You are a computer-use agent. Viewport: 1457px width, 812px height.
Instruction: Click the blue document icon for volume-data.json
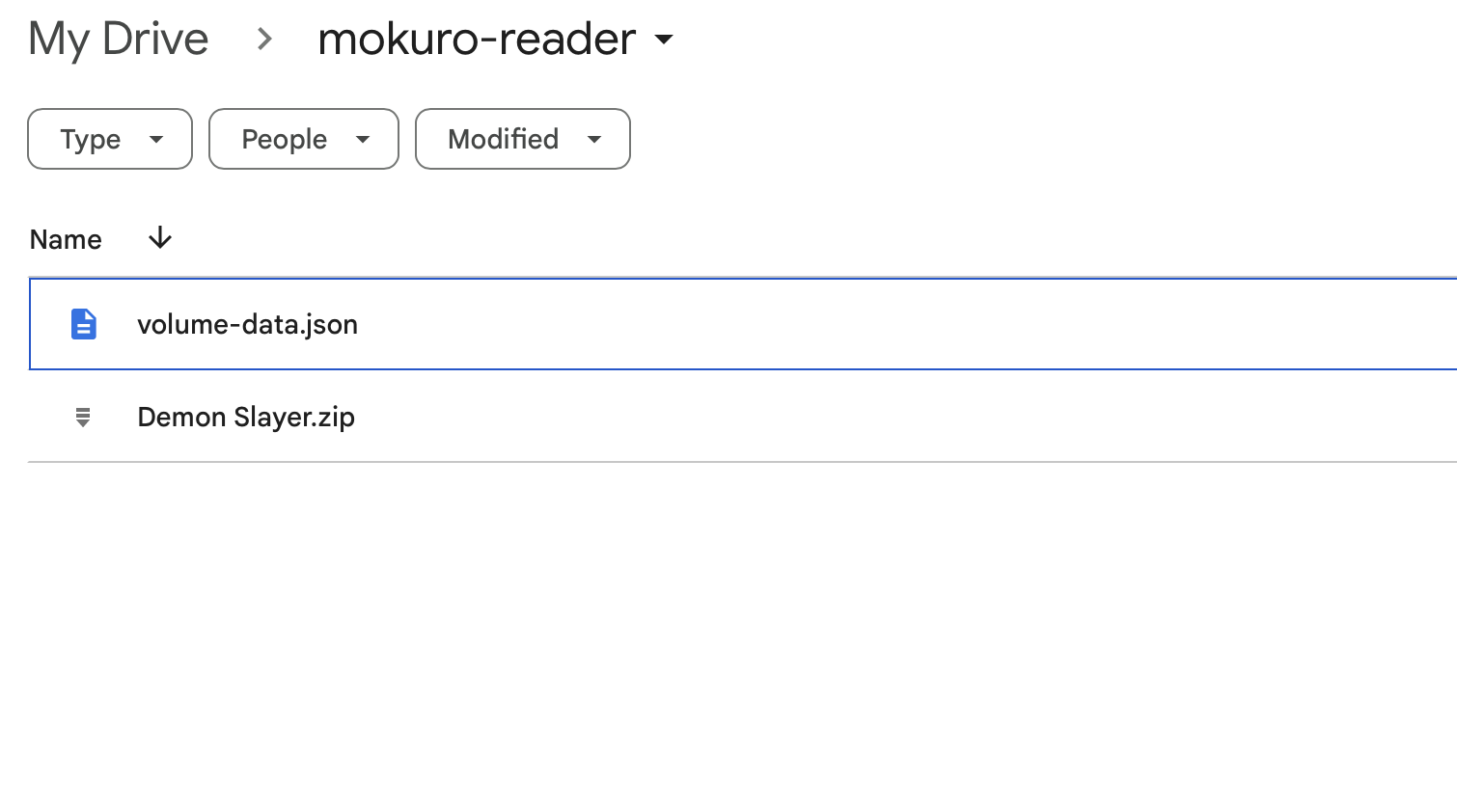[84, 324]
